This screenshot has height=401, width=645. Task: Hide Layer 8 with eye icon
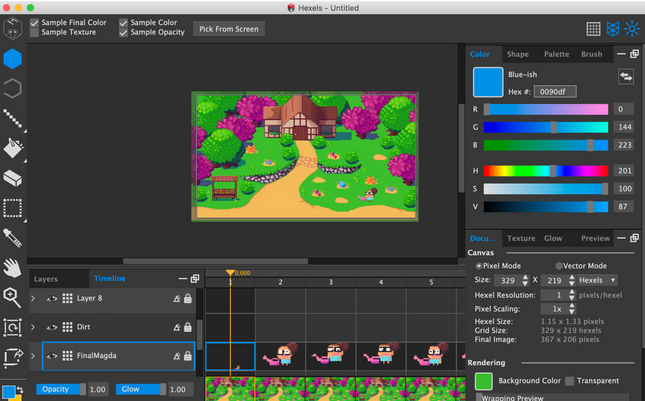tap(51, 299)
